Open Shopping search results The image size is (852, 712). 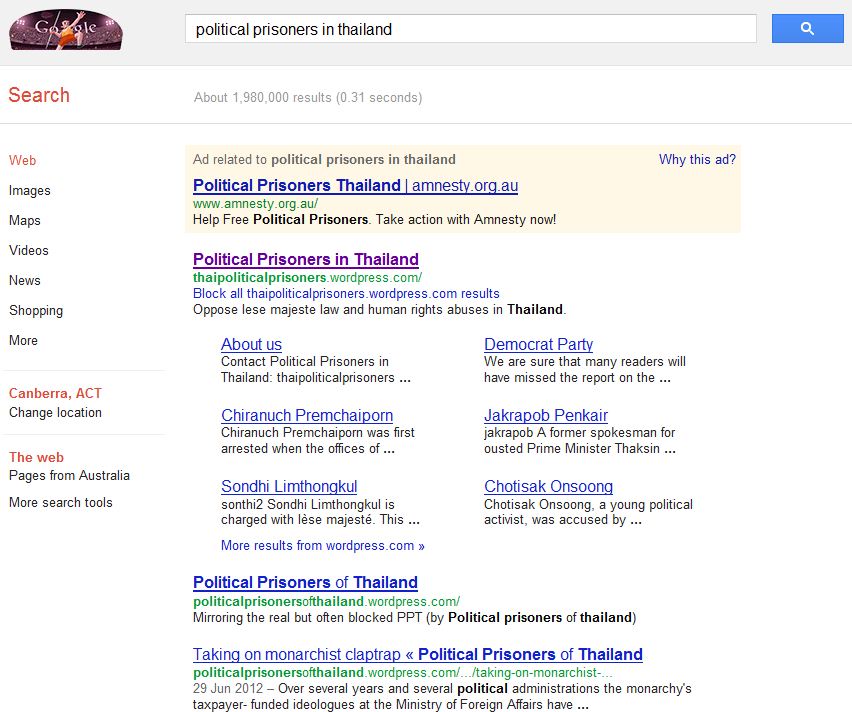tap(36, 310)
